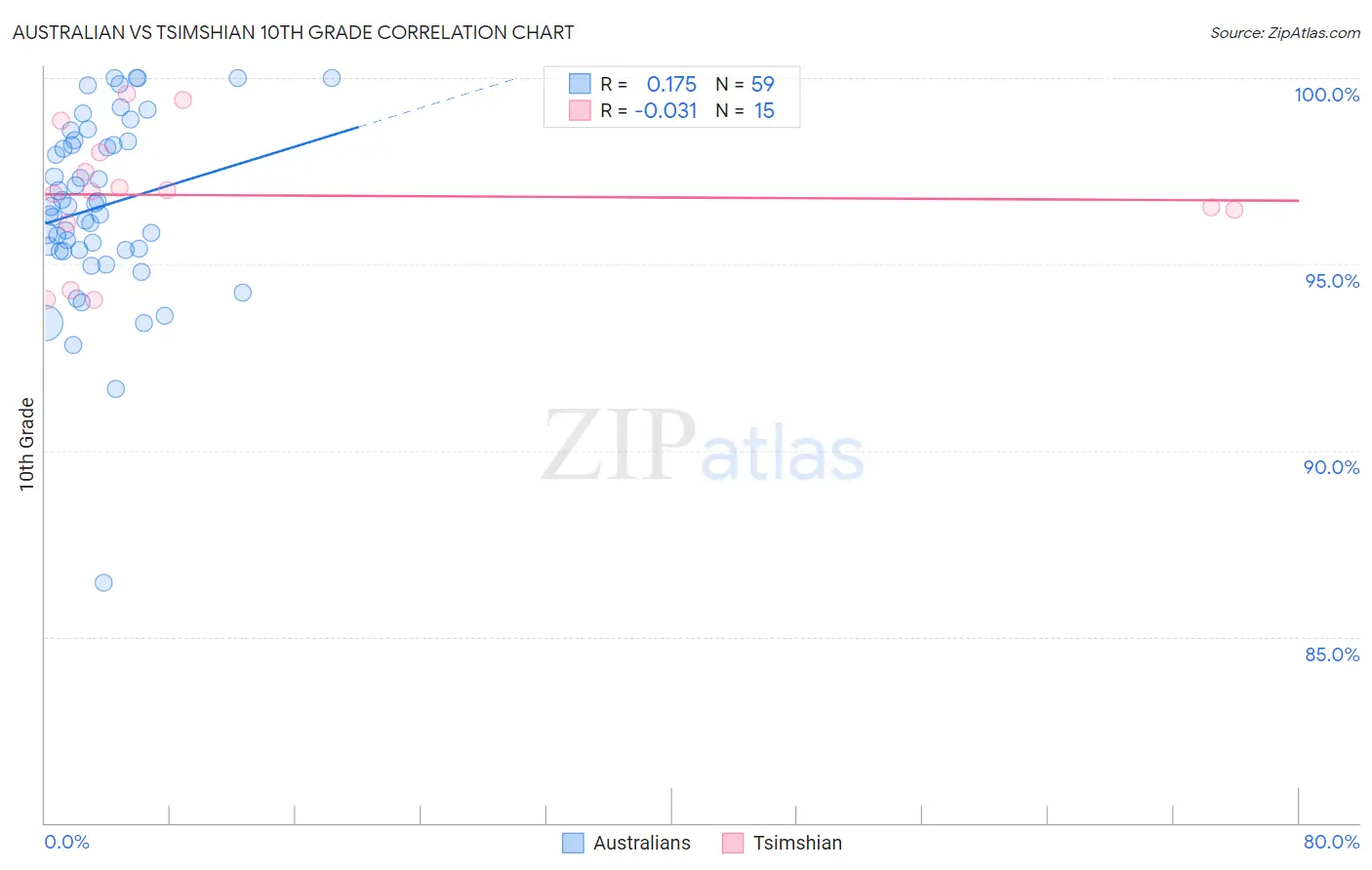Click the pink Tsimshian legend swatch
The height and width of the screenshot is (870, 1372).
tap(733, 843)
